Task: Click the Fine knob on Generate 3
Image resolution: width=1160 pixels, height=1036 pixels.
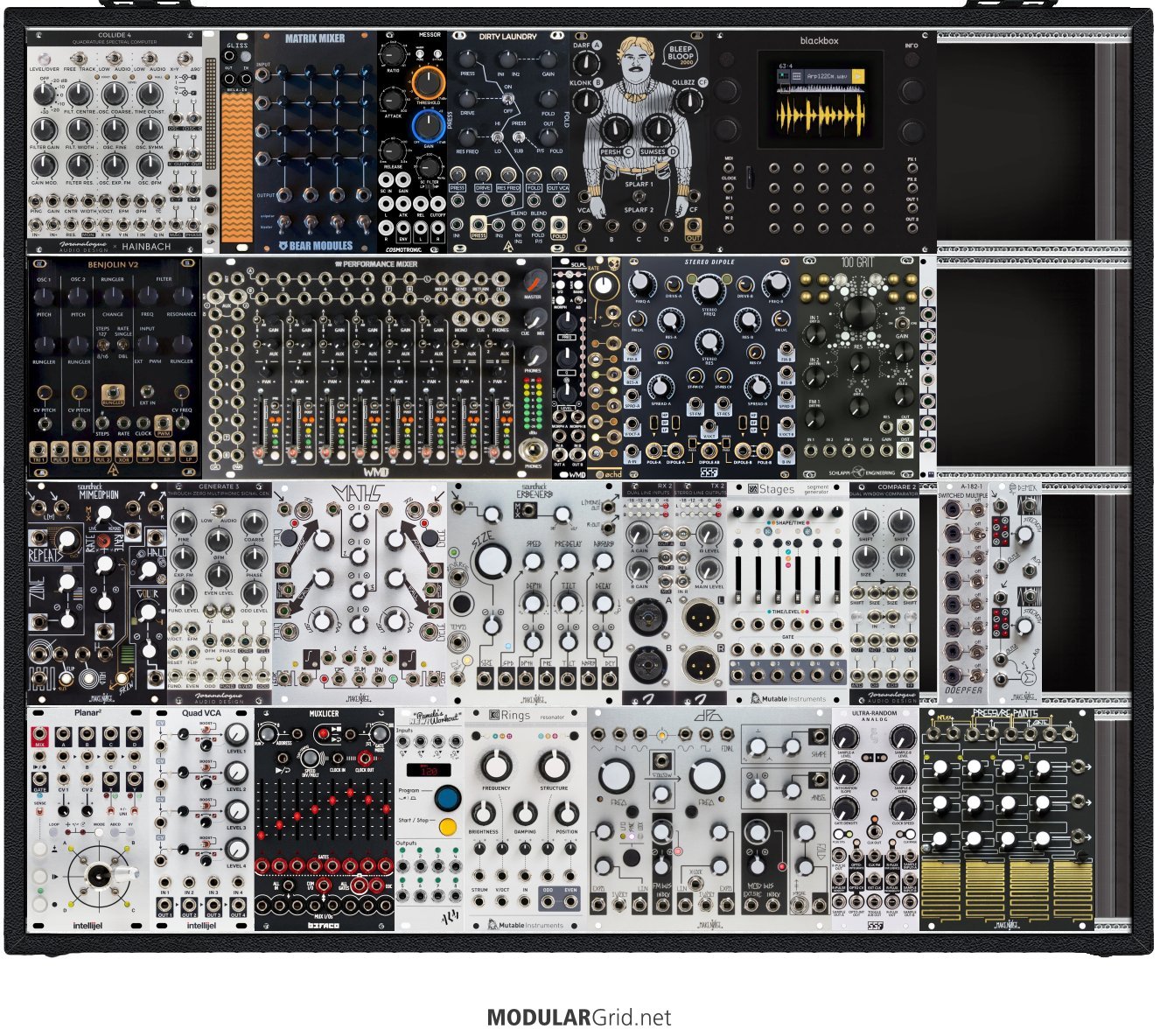Action: [x=182, y=525]
